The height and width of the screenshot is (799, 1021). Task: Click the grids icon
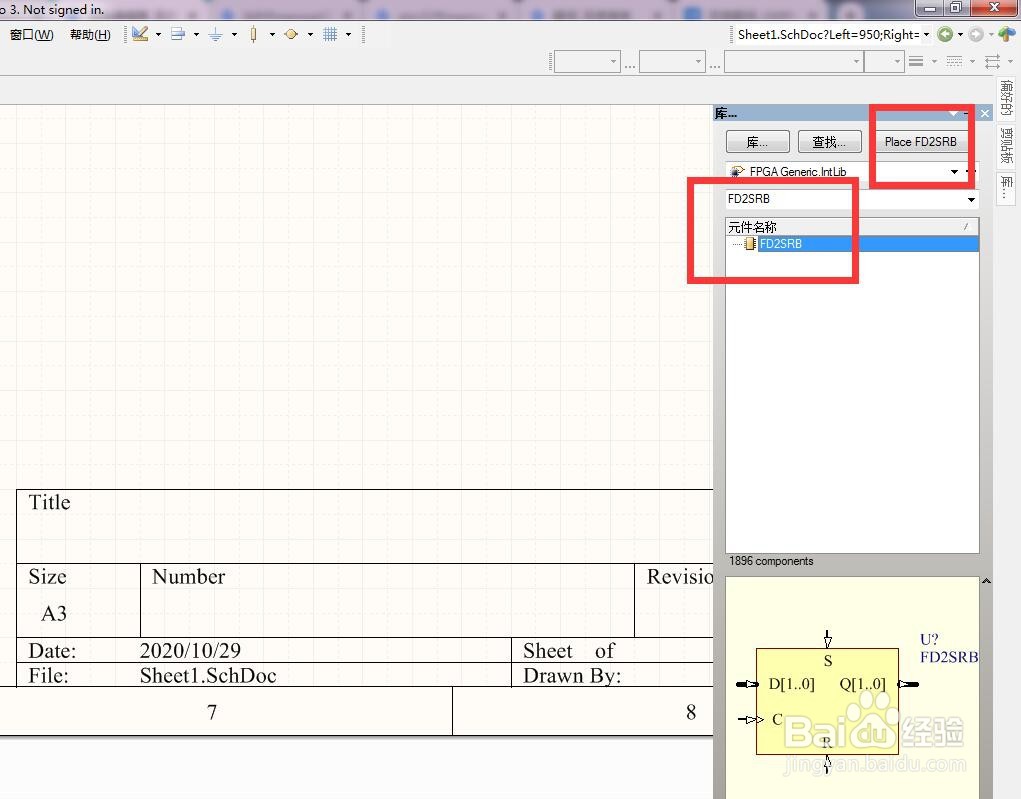pos(330,34)
